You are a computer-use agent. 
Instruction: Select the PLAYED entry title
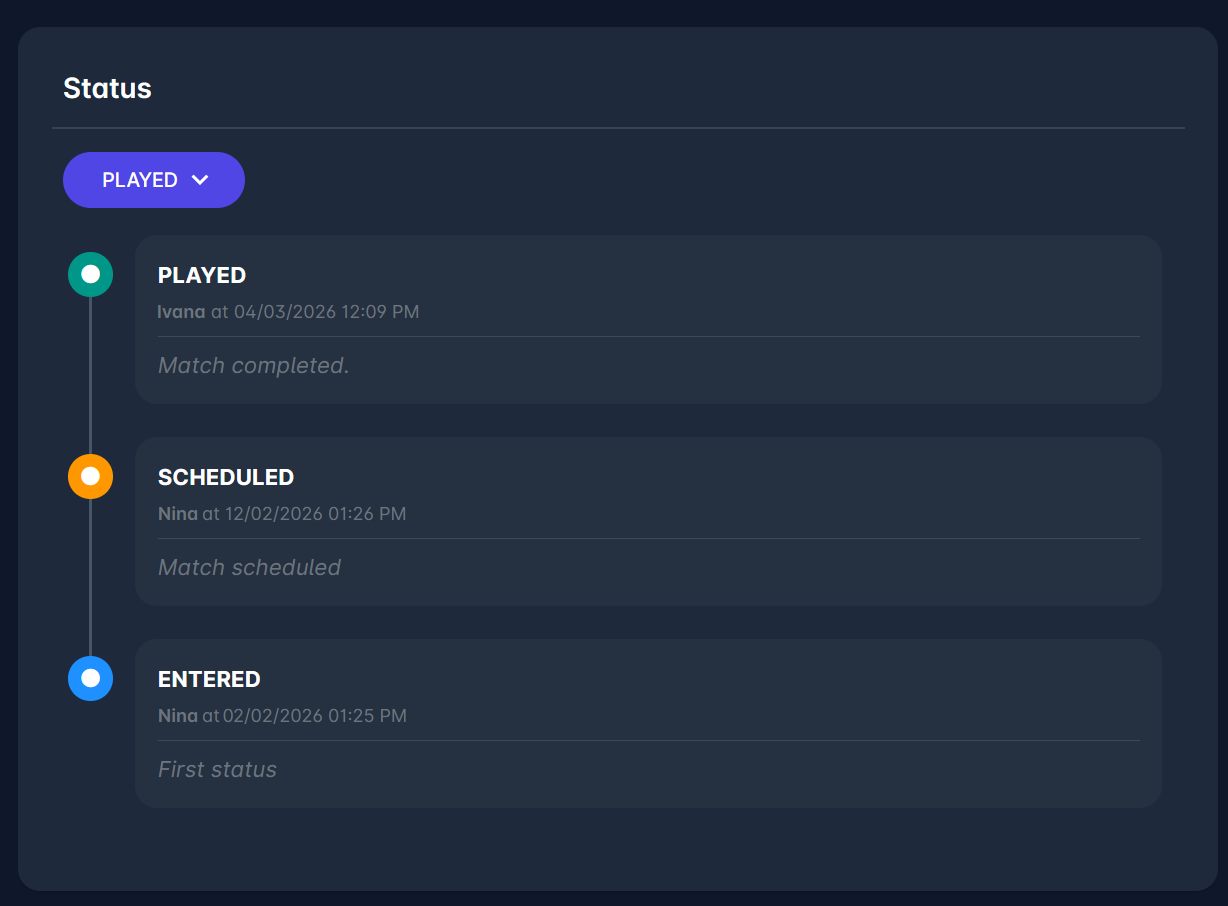click(202, 275)
